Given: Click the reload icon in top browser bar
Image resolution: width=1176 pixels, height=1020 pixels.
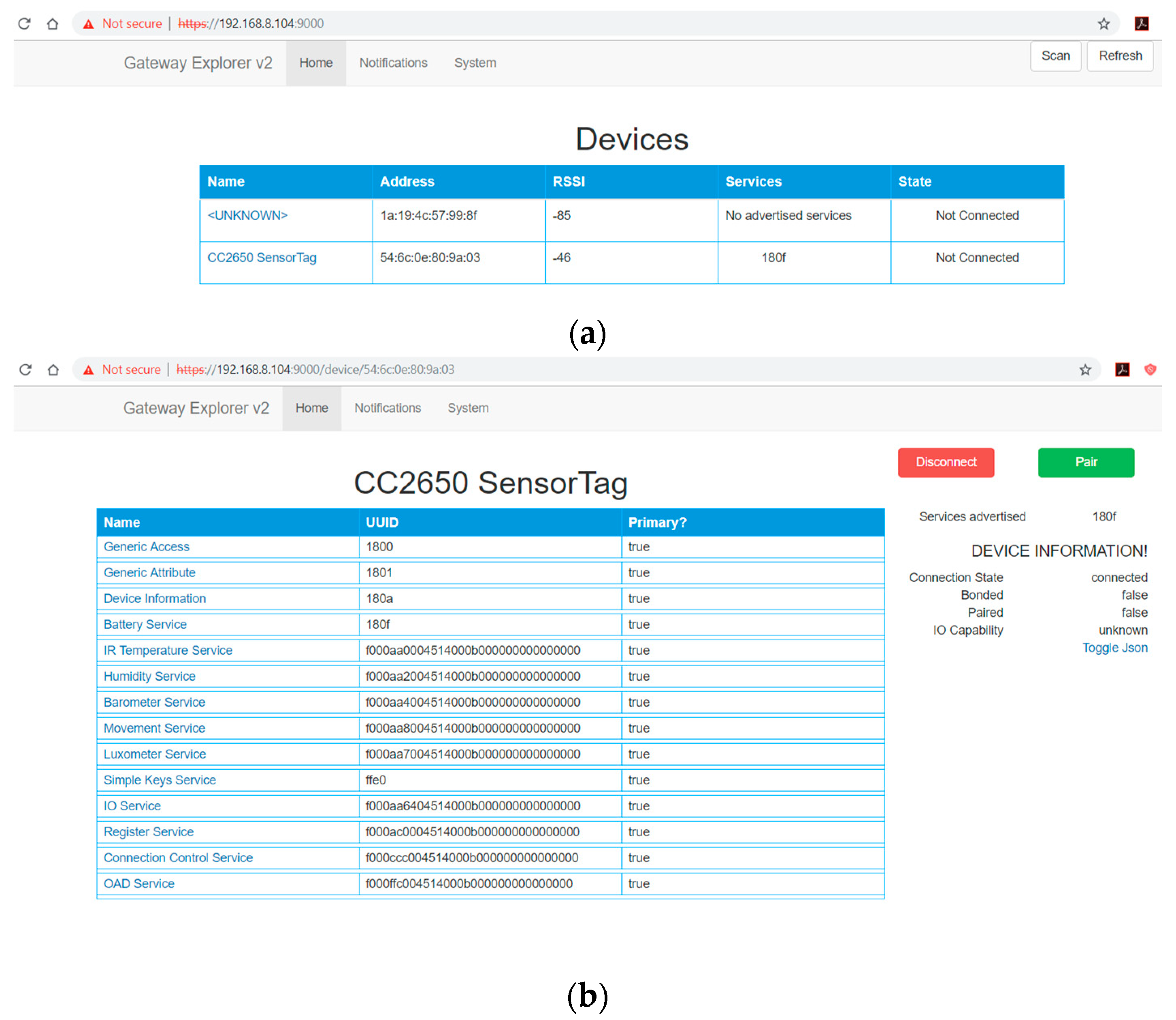Looking at the screenshot, I should click(x=24, y=23).
